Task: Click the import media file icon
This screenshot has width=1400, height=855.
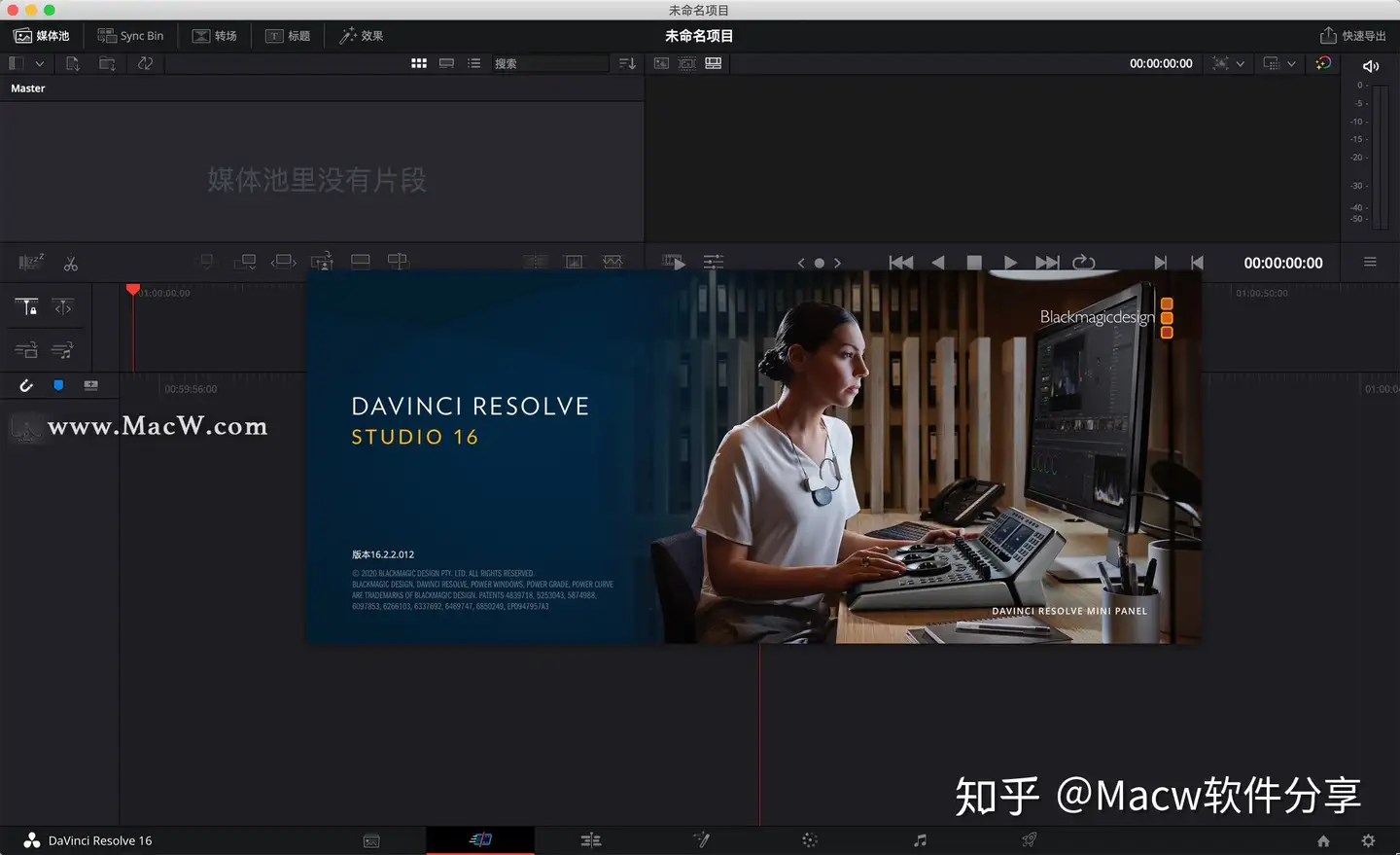Action: (73, 63)
